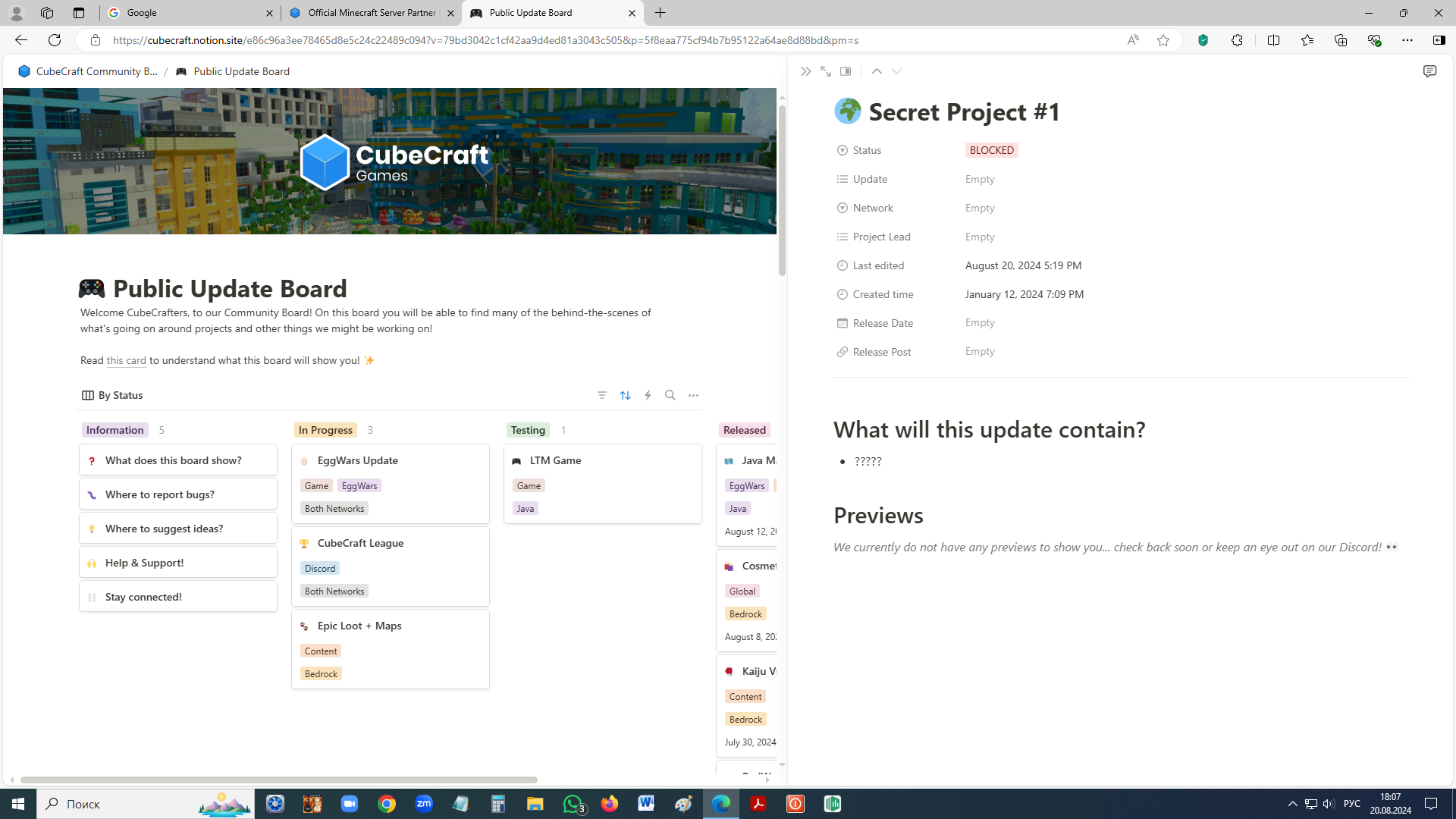Open 'Where to report bugs?' card
Screen dimensions: 1456x819
point(178,494)
